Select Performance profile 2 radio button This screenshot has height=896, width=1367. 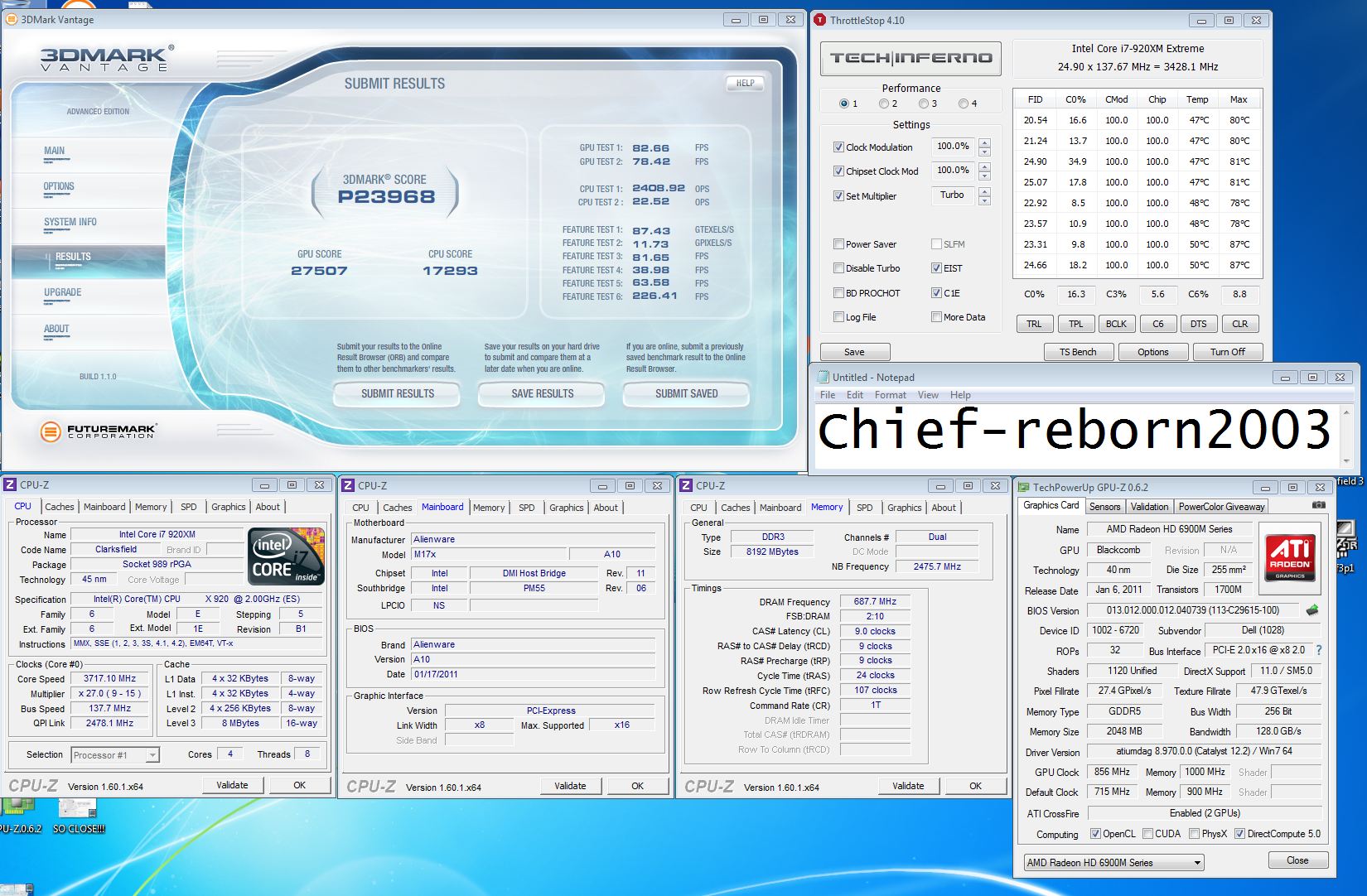(884, 104)
